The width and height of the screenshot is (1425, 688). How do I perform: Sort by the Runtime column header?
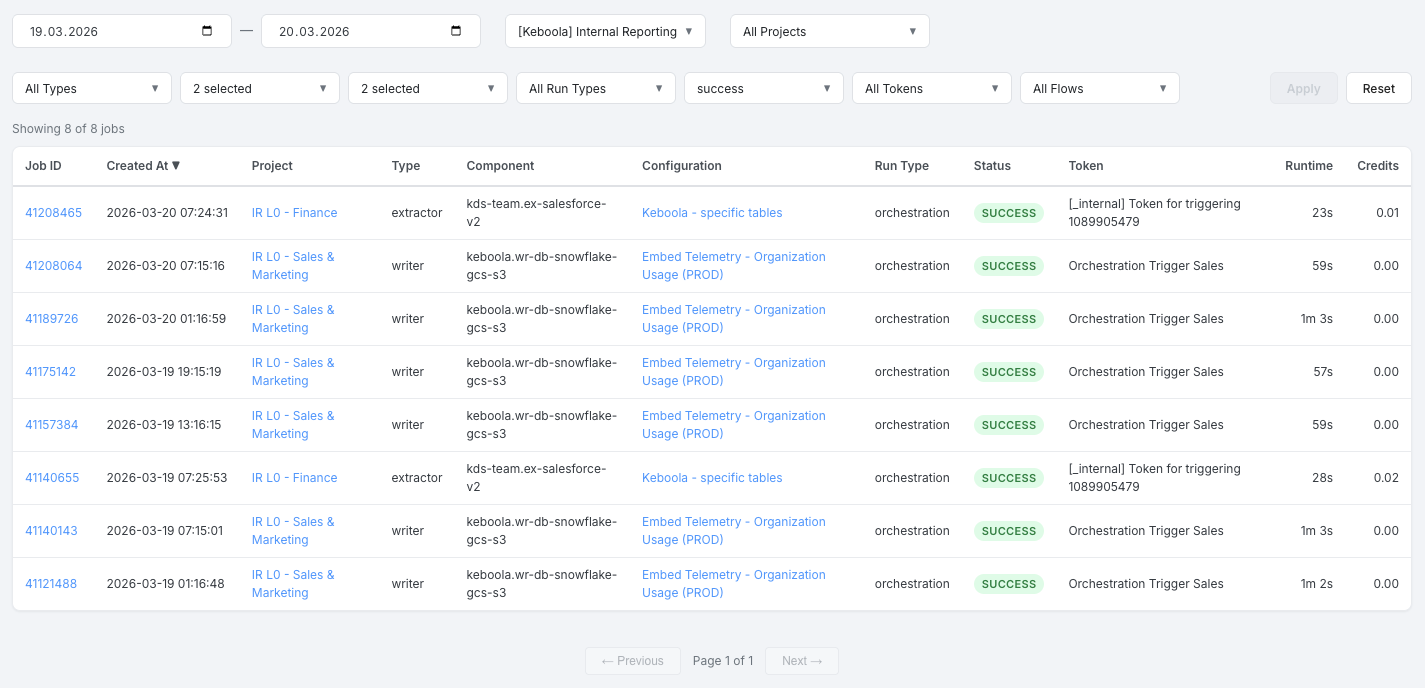1308,166
